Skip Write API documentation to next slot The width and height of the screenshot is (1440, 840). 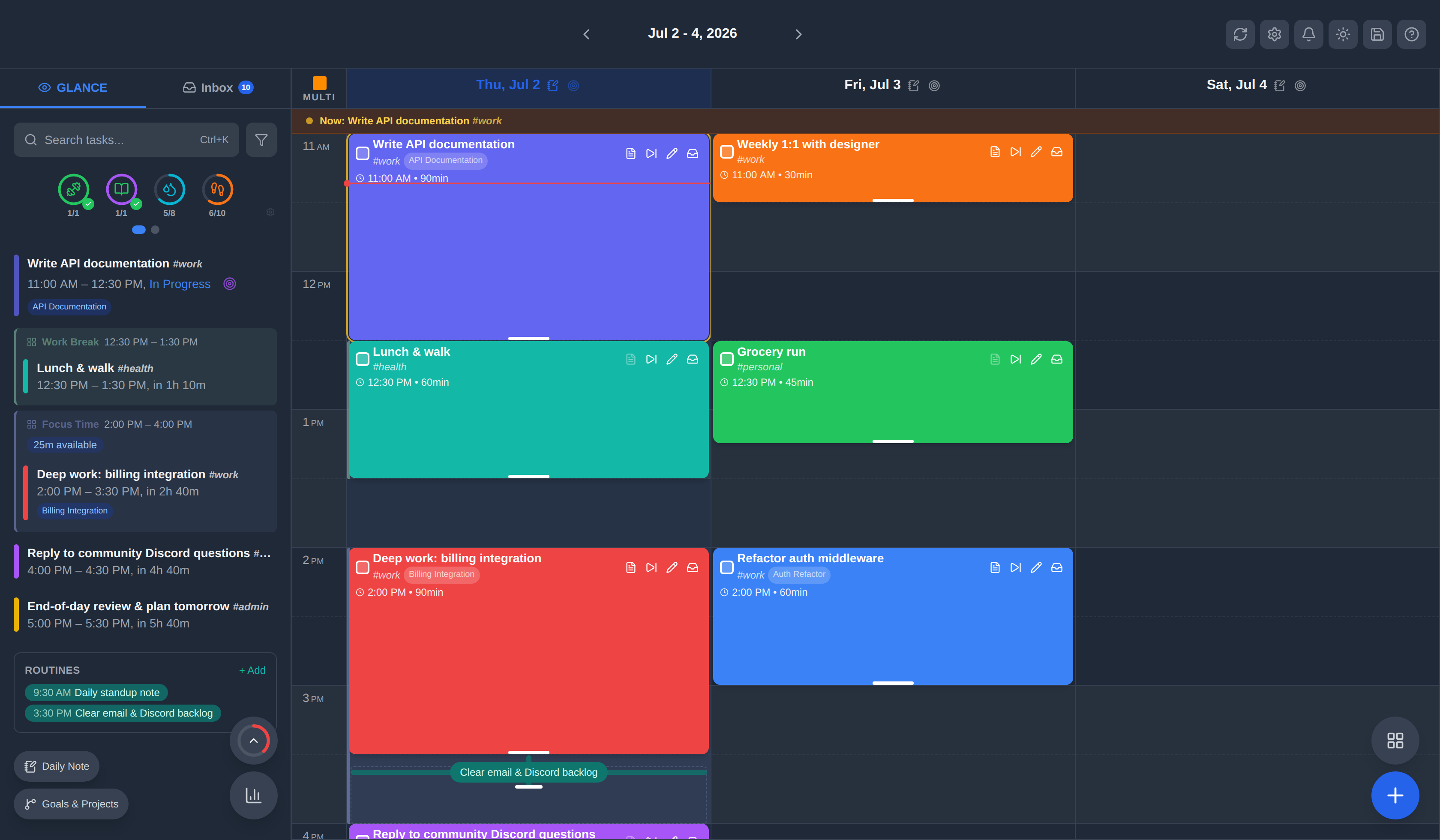pyautogui.click(x=651, y=154)
